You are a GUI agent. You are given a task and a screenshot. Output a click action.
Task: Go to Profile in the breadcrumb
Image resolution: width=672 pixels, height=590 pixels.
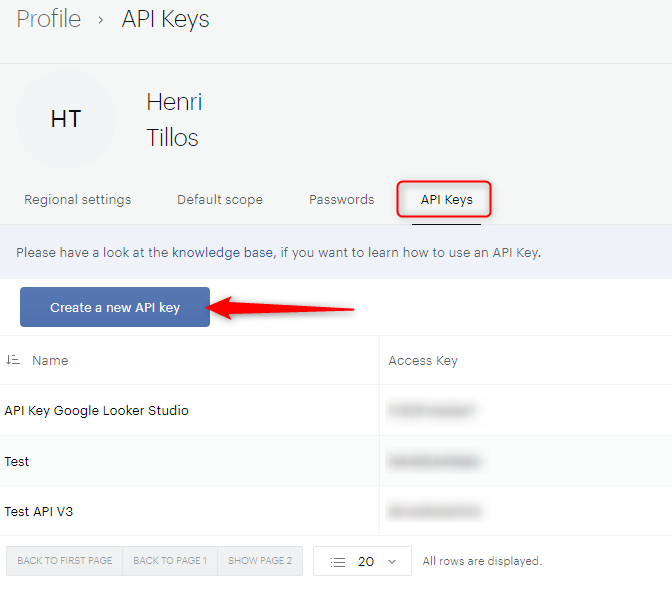(48, 19)
